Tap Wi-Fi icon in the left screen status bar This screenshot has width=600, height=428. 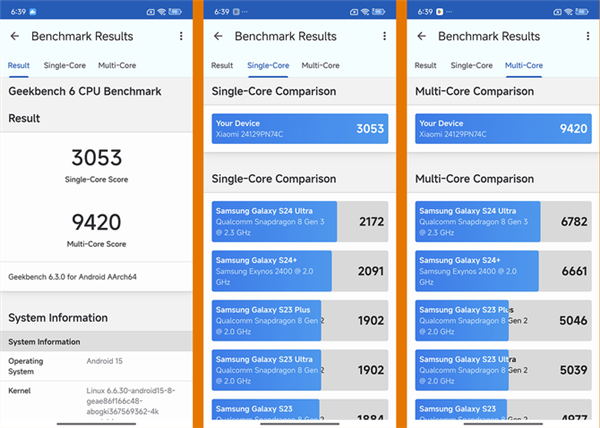pyautogui.click(x=163, y=12)
